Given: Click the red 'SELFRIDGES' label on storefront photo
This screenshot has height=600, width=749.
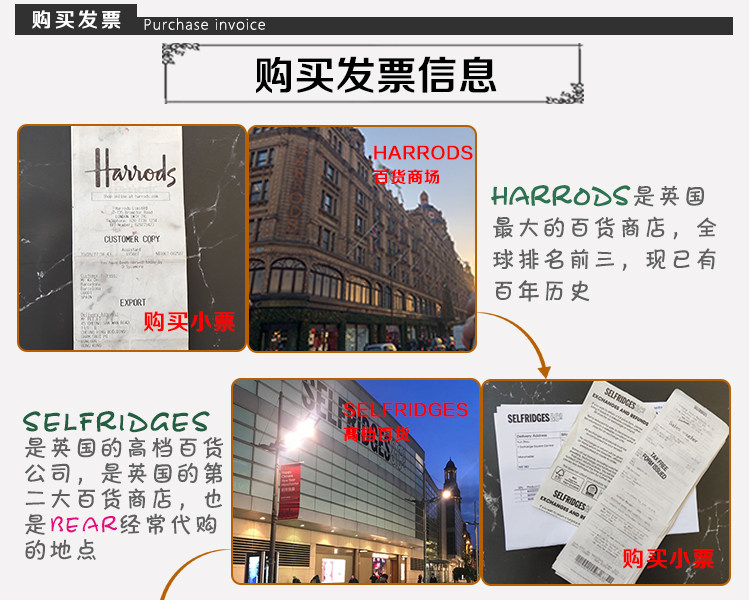Looking at the screenshot, I should pos(406,410).
